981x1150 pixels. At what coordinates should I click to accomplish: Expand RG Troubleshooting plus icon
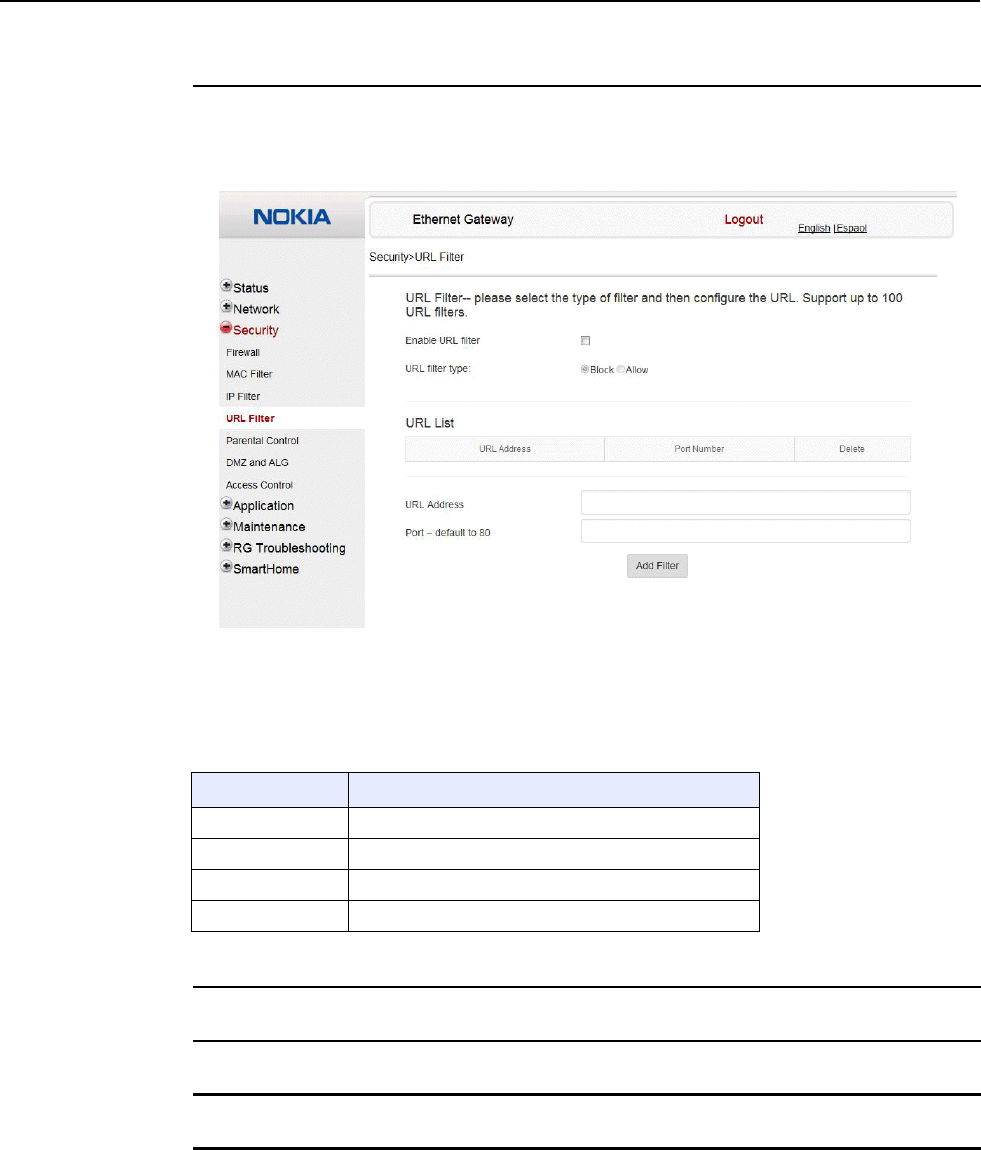coord(227,546)
